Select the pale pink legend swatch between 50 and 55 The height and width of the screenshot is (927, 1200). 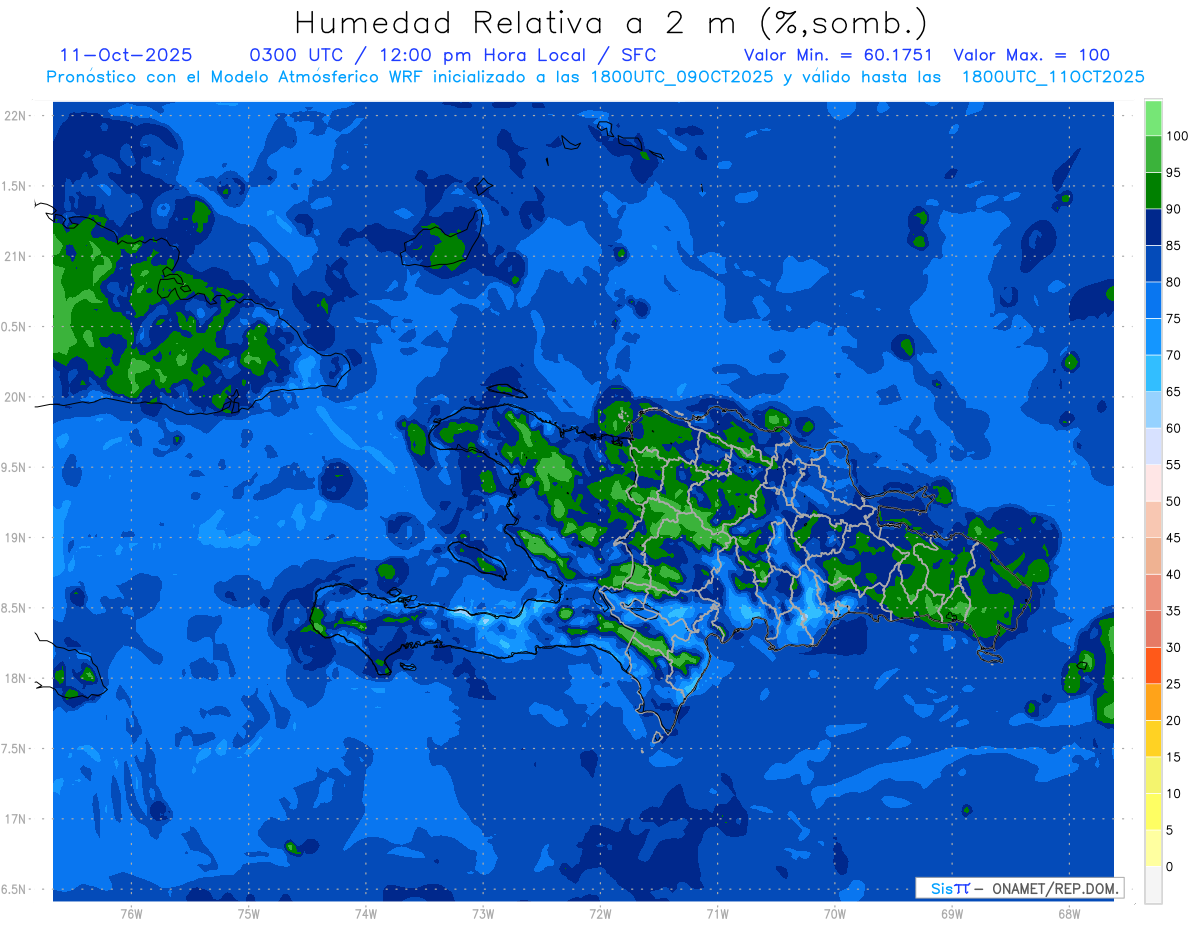(x=1153, y=483)
